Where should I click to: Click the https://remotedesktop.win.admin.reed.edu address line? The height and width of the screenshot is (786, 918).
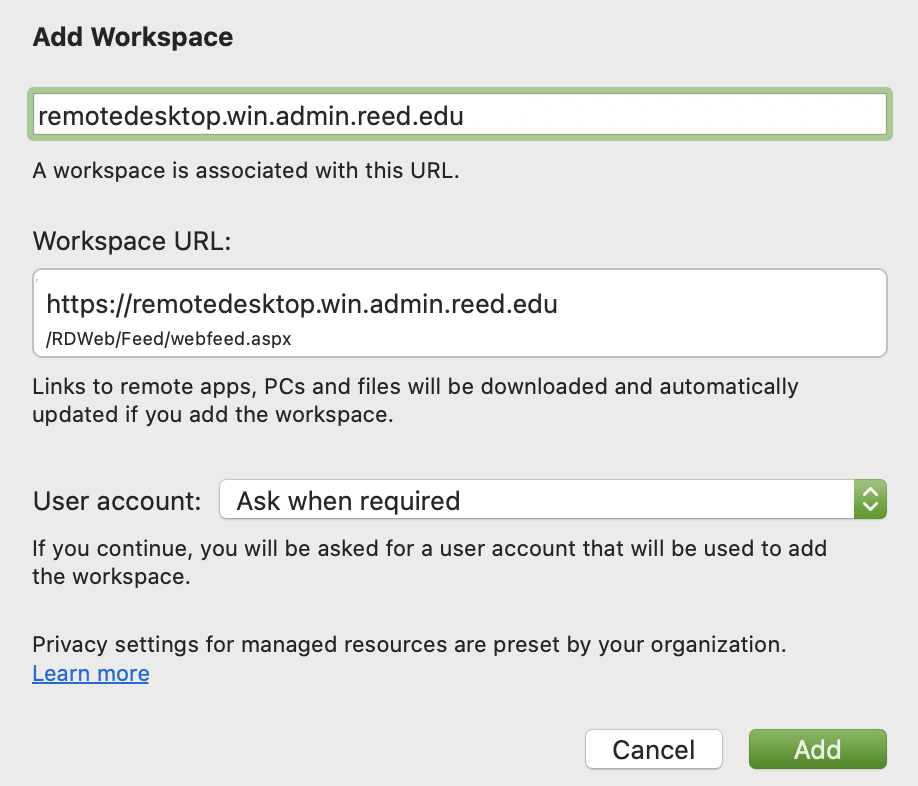click(x=302, y=304)
